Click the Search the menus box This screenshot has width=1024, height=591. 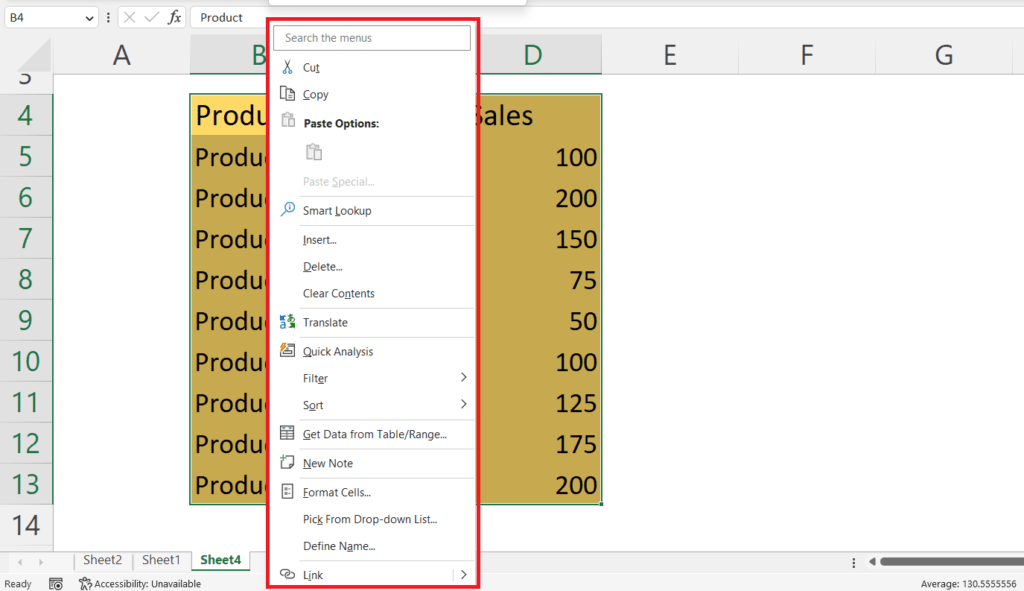click(x=371, y=37)
